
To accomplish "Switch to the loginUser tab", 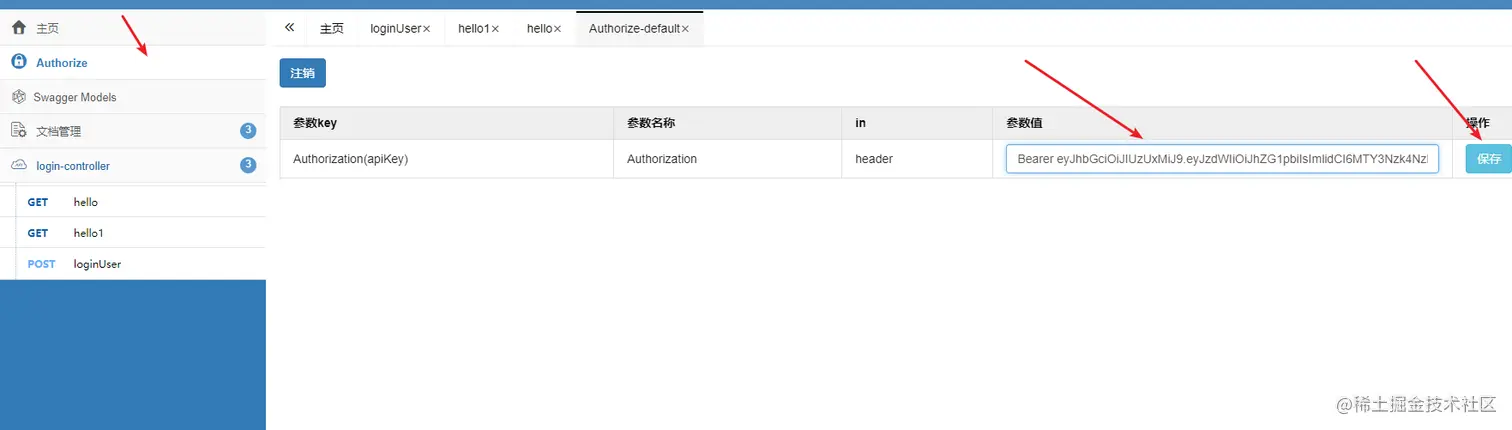I will click(x=400, y=29).
